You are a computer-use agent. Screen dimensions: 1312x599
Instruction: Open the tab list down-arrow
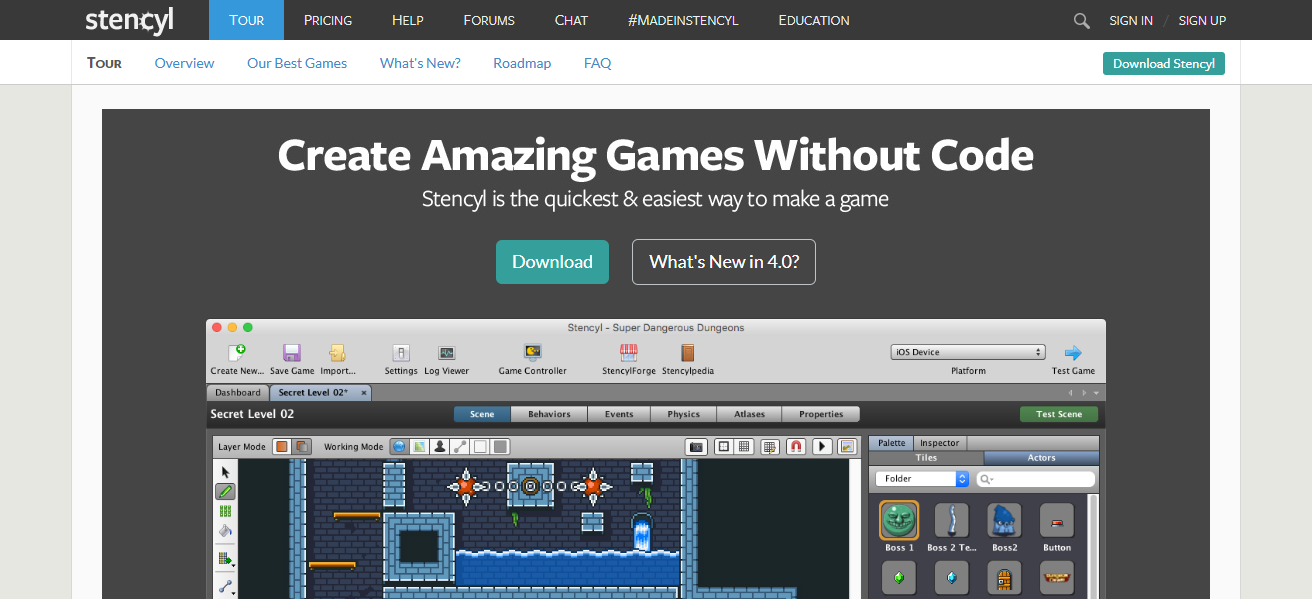pyautogui.click(x=1096, y=393)
